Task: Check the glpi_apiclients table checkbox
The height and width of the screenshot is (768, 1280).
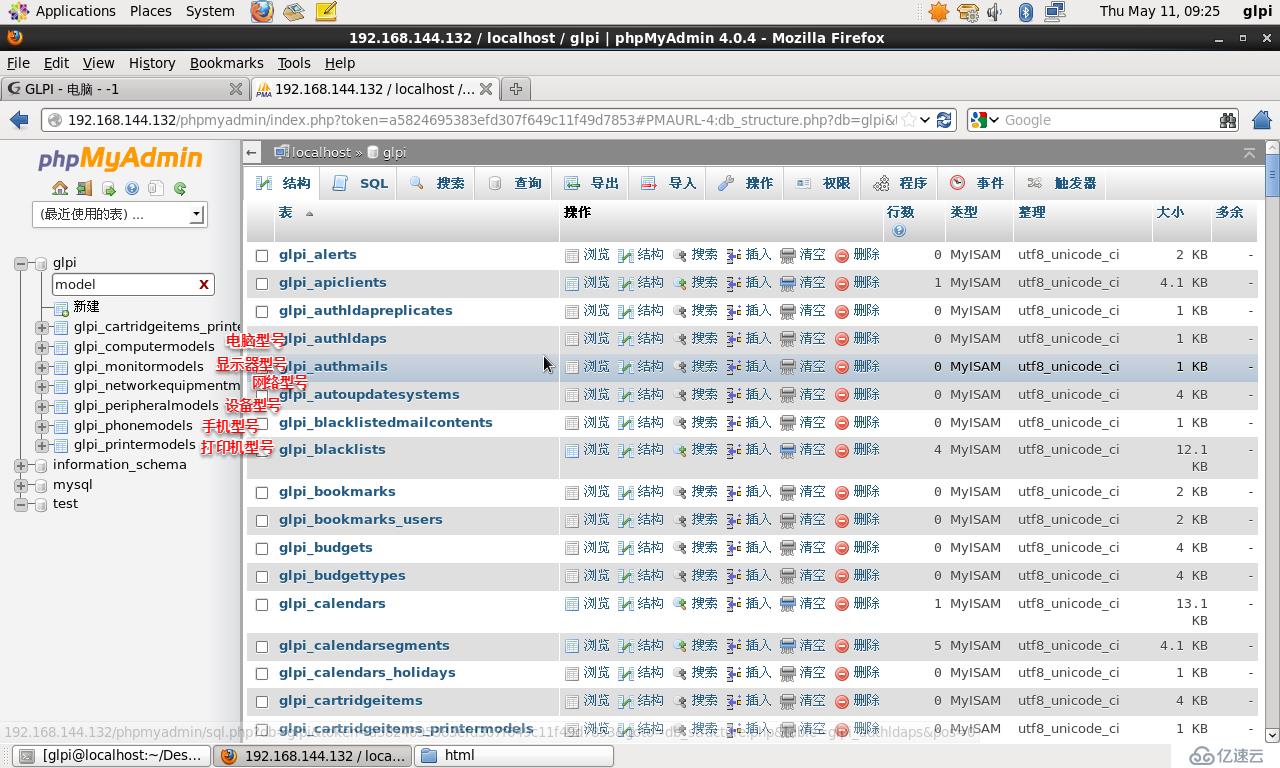Action: pyautogui.click(x=262, y=284)
